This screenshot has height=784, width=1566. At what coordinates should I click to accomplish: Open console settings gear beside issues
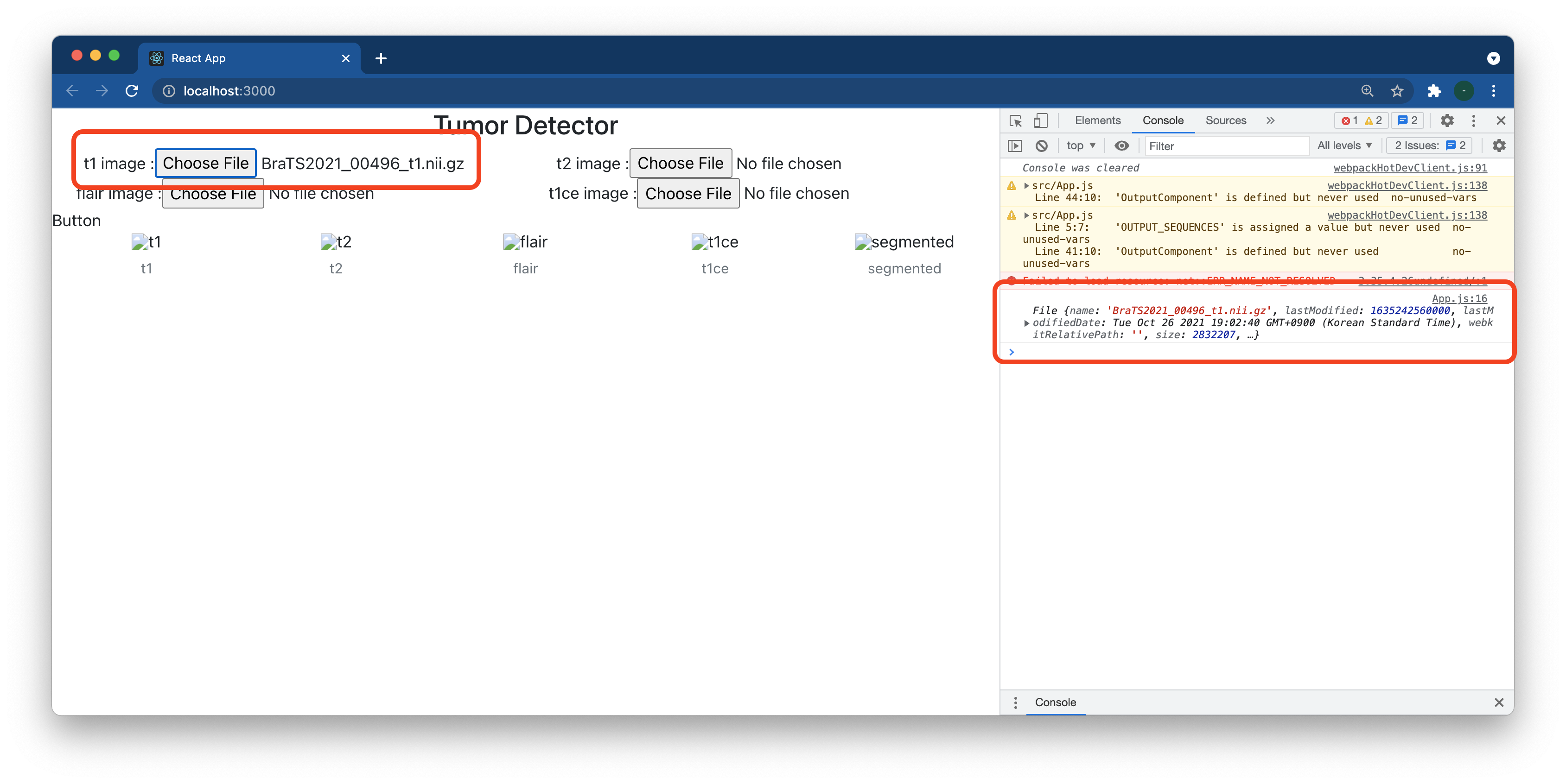point(1498,146)
